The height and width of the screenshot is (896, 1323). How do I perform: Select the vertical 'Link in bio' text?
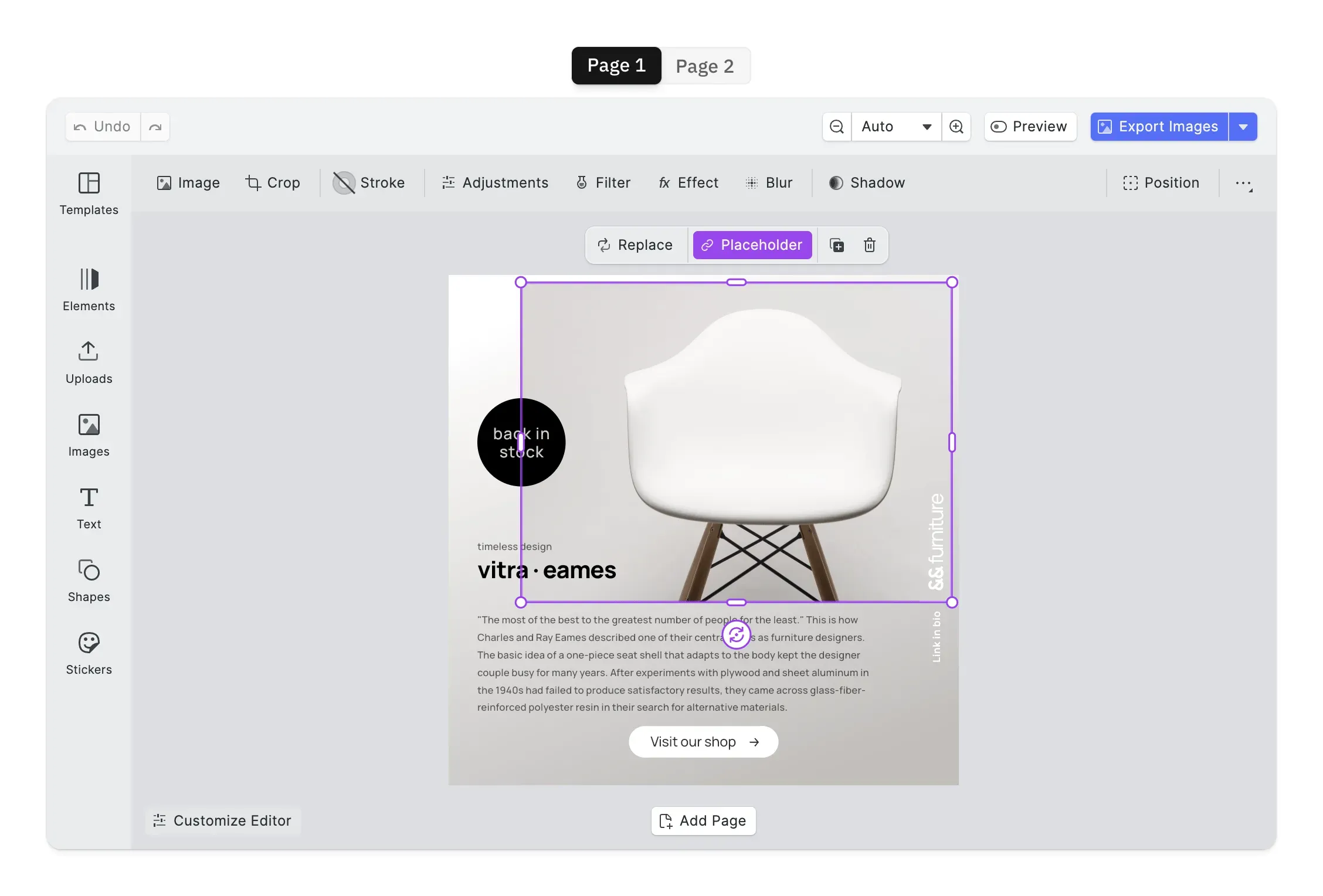click(x=936, y=637)
